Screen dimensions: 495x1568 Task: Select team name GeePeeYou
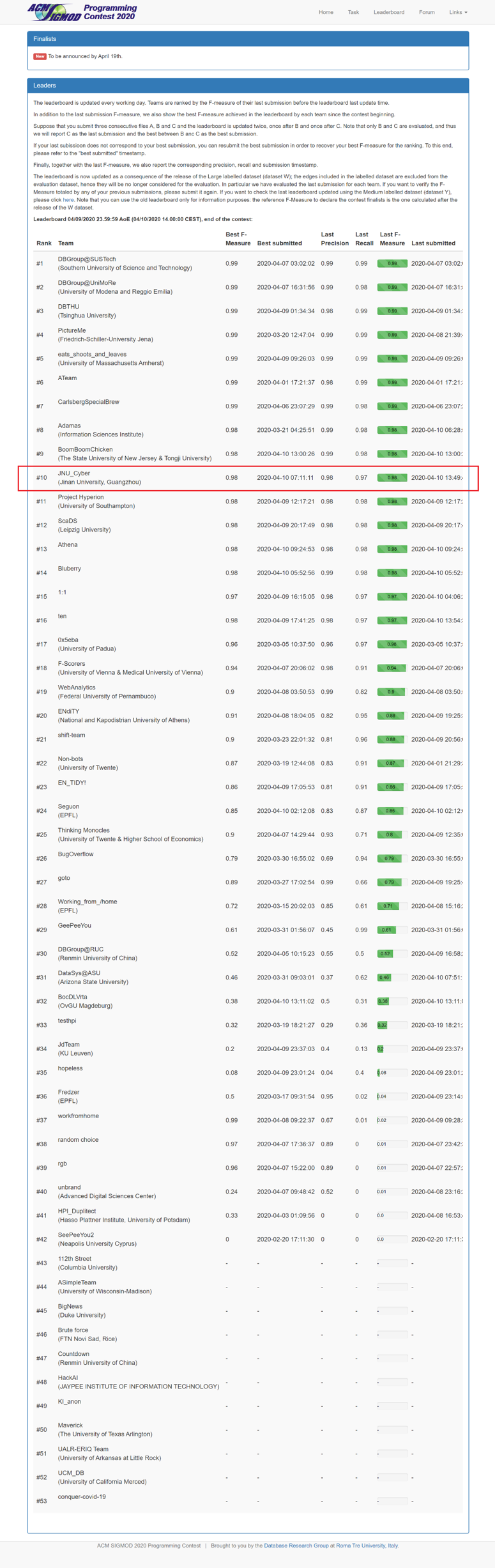point(75,925)
